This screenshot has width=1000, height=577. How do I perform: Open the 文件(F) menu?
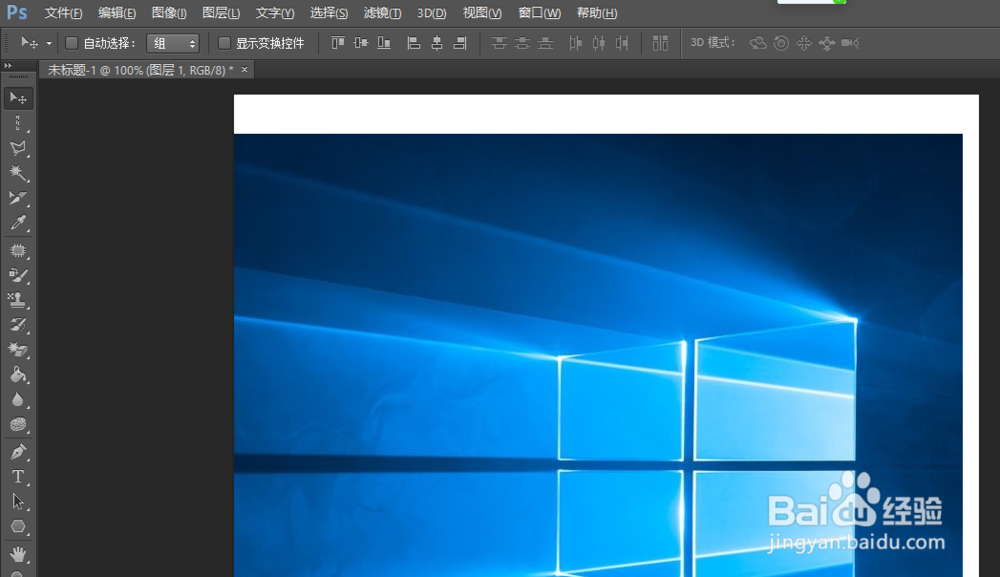(x=63, y=13)
